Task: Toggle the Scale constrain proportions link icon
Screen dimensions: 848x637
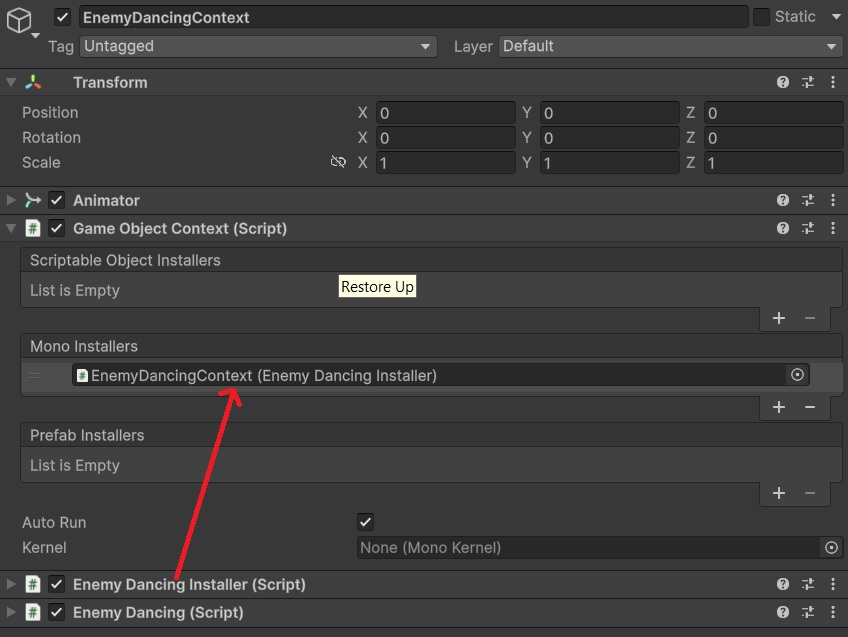Action: coord(338,162)
